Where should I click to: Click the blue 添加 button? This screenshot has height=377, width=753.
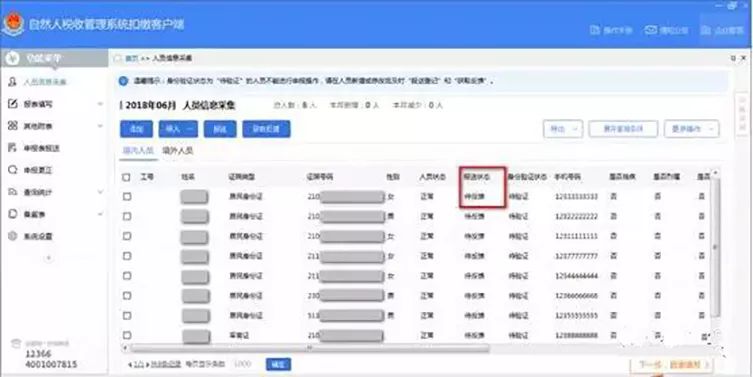click(x=136, y=129)
